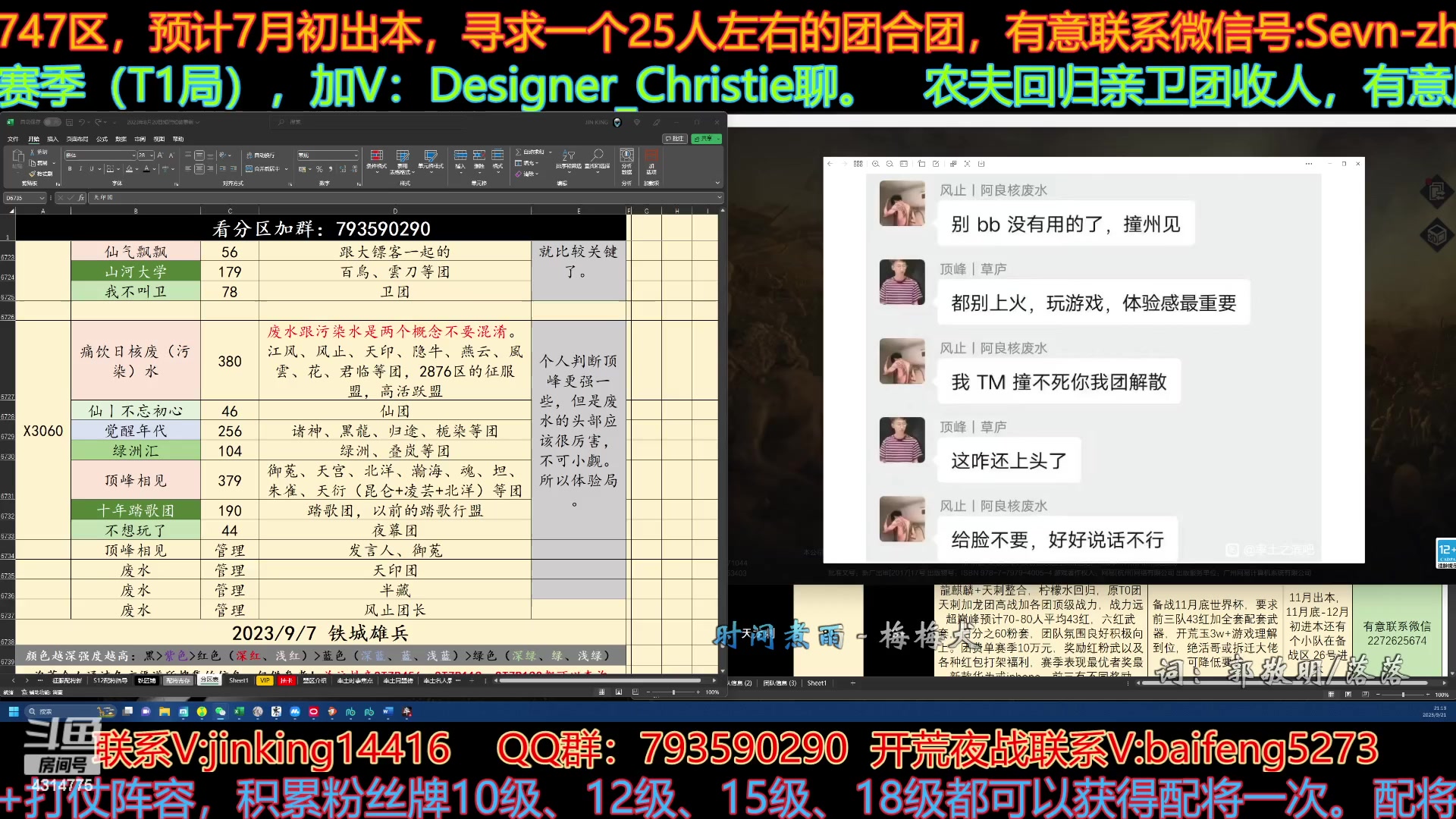Click the Paste clipboard icon
The image size is (1456, 819).
coord(17,155)
